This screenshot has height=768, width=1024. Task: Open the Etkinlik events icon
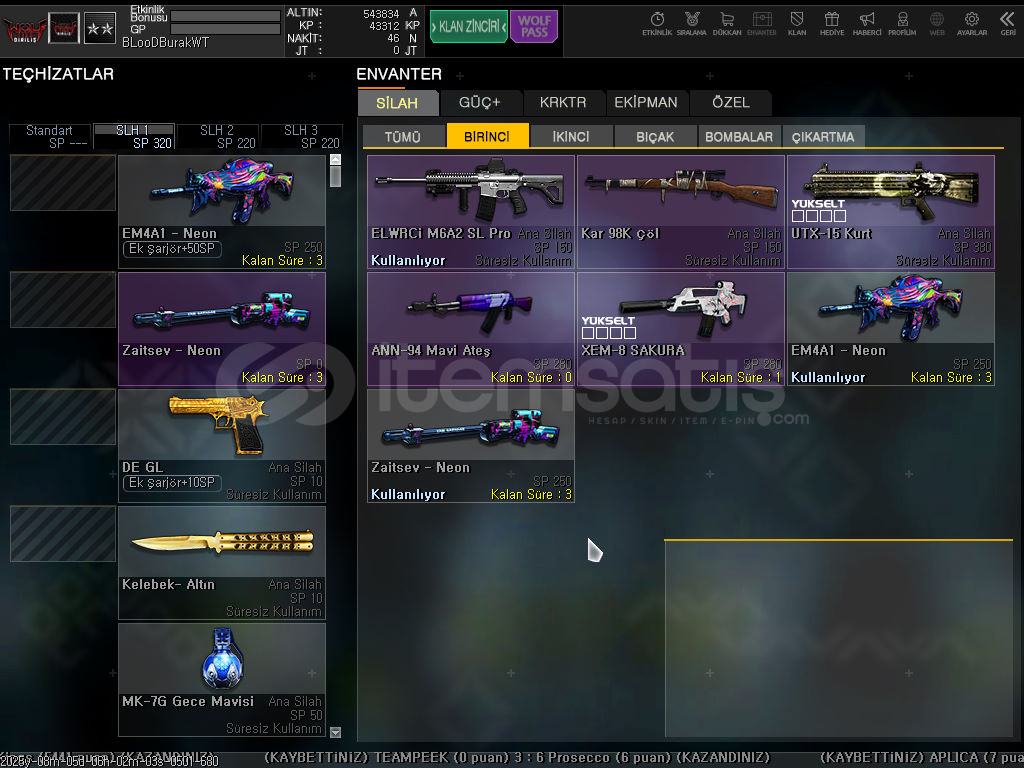[657, 24]
